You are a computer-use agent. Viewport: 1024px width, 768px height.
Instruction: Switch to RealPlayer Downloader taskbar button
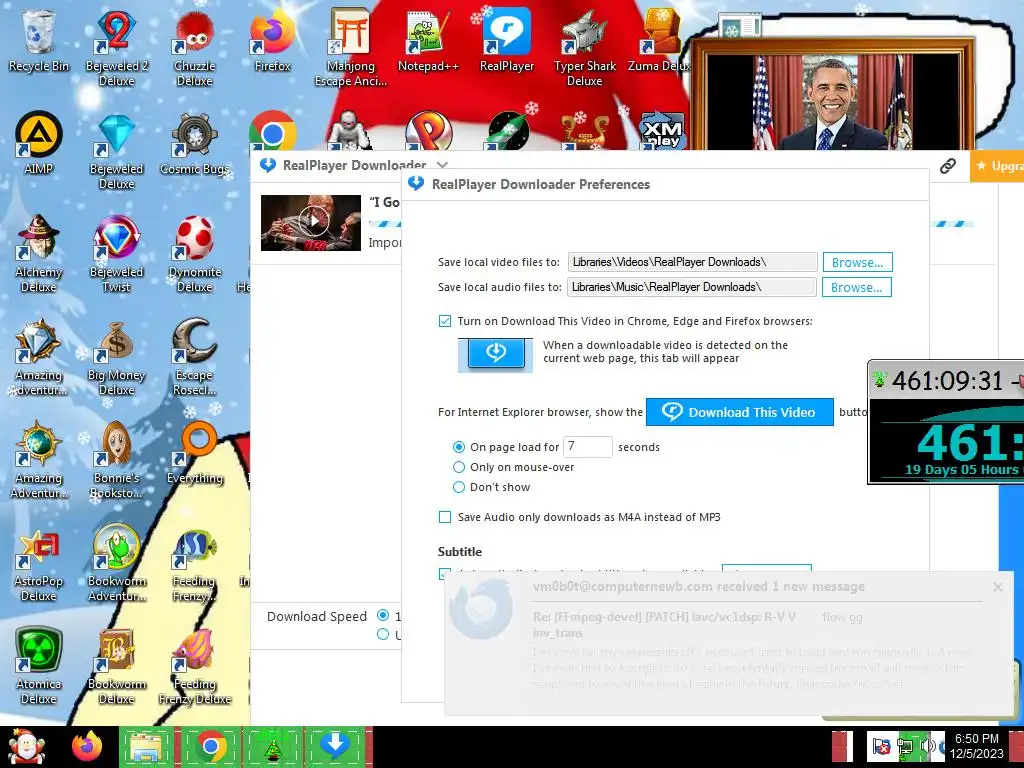click(335, 746)
